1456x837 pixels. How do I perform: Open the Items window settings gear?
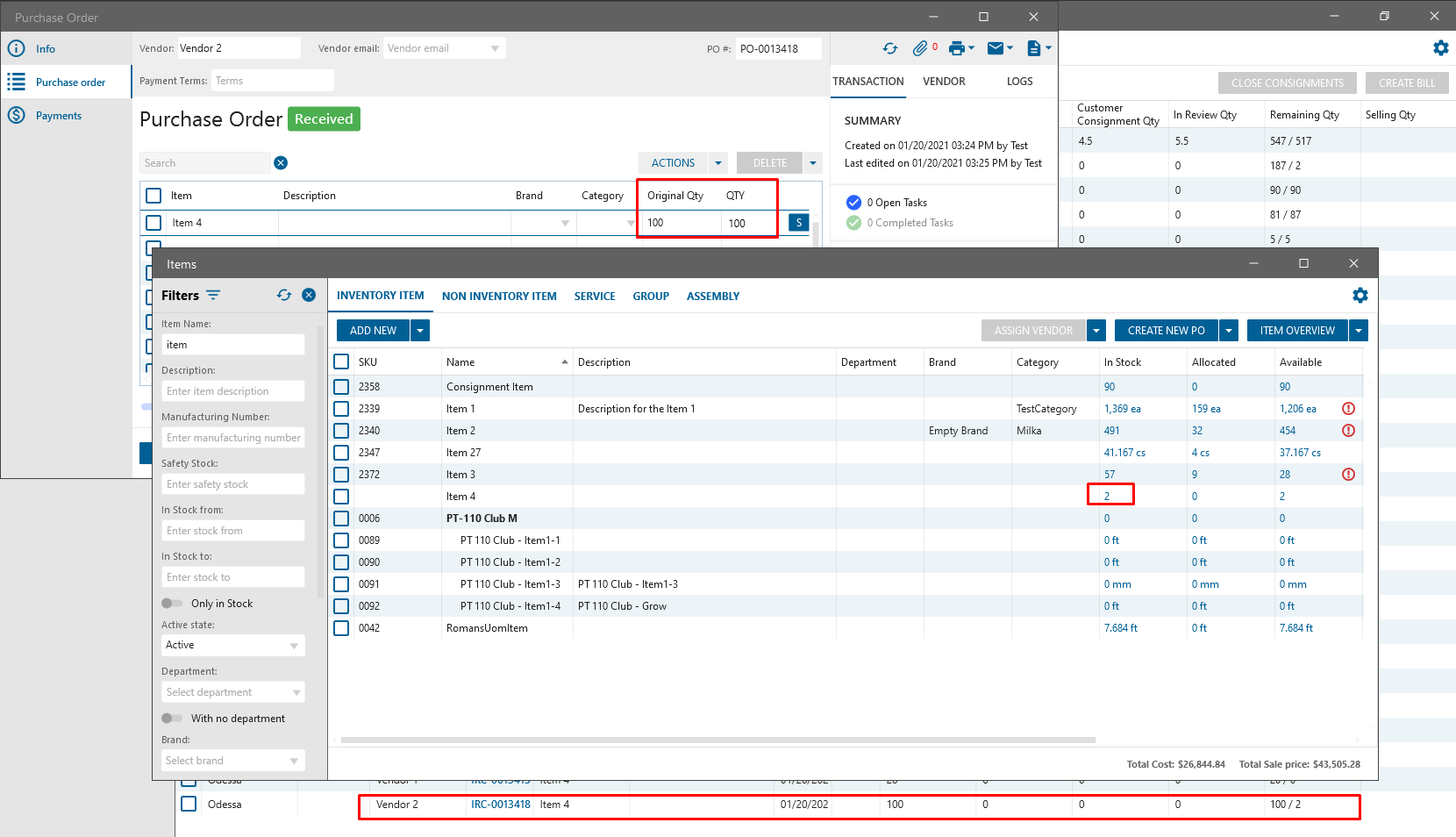click(1360, 296)
